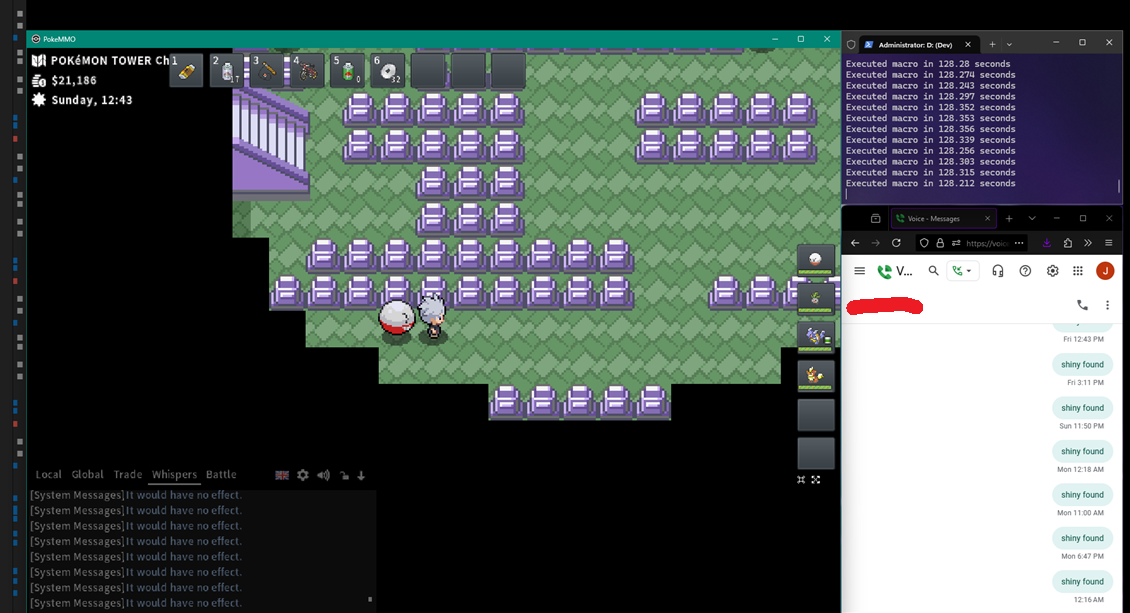Click the Sun 11:50 PM shiny found message
This screenshot has width=1130, height=613.
(1082, 408)
